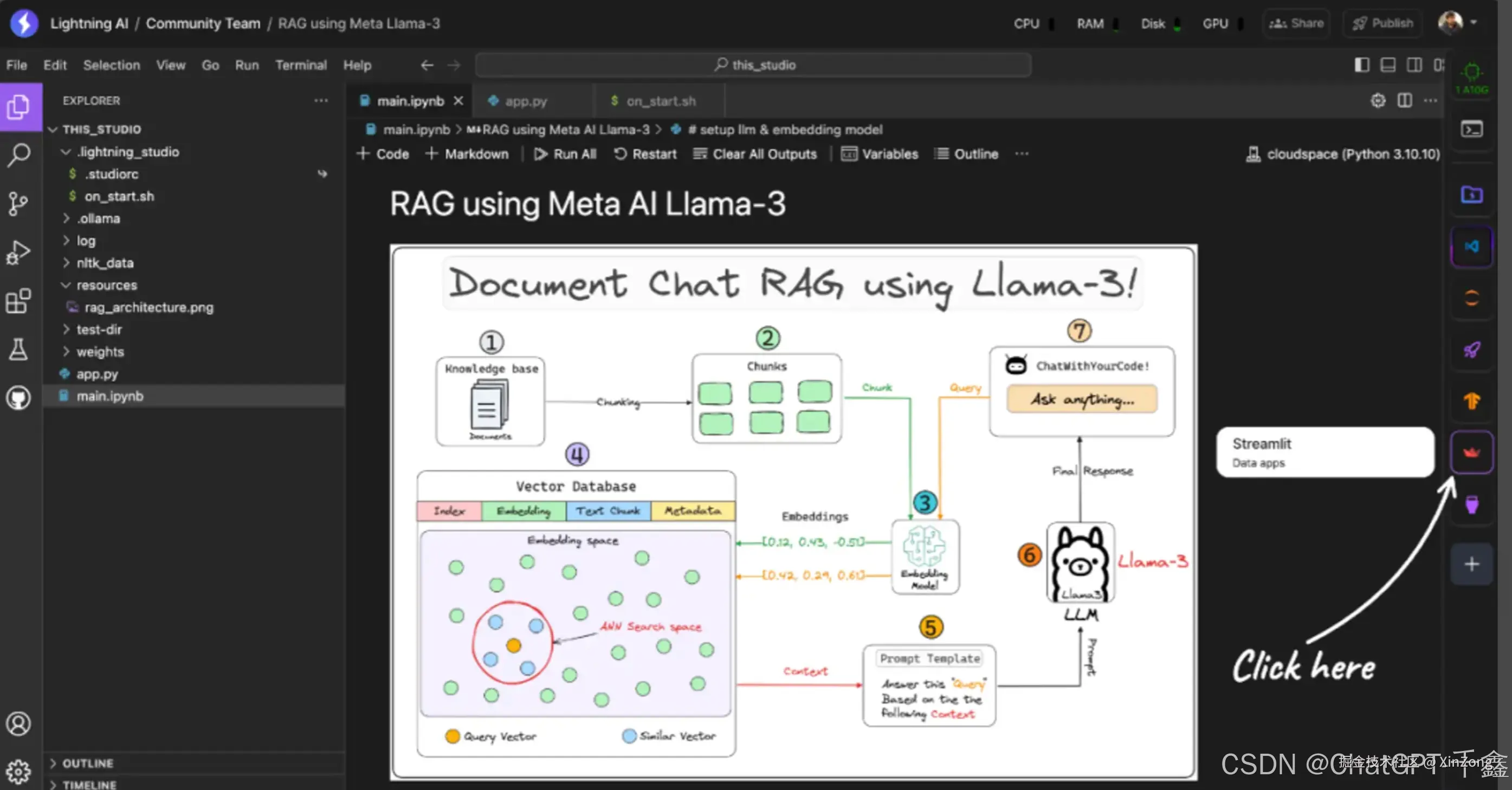Open Explorer more actions ellipsis
The image size is (1512, 790).
[321, 100]
